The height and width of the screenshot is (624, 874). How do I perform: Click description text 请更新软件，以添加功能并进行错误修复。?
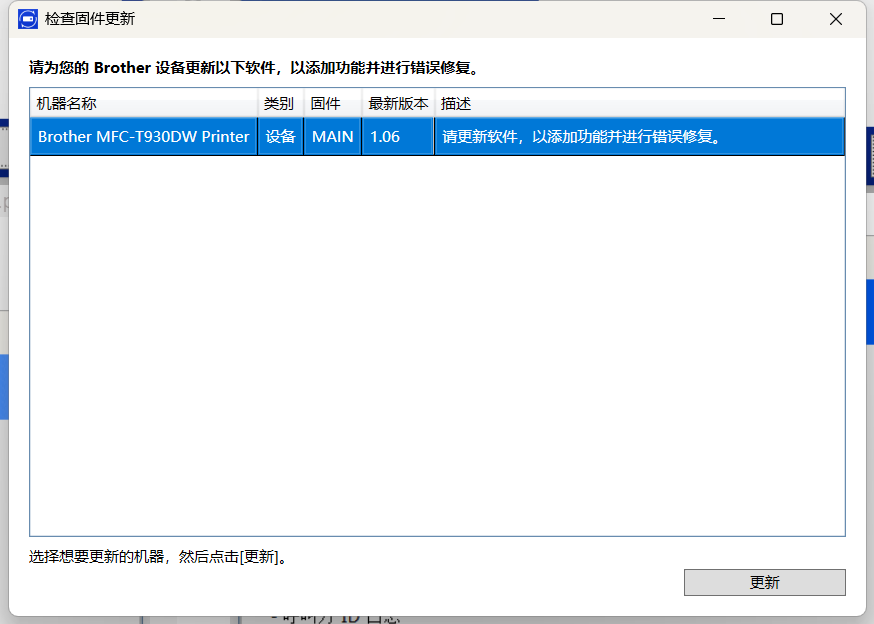coord(581,137)
